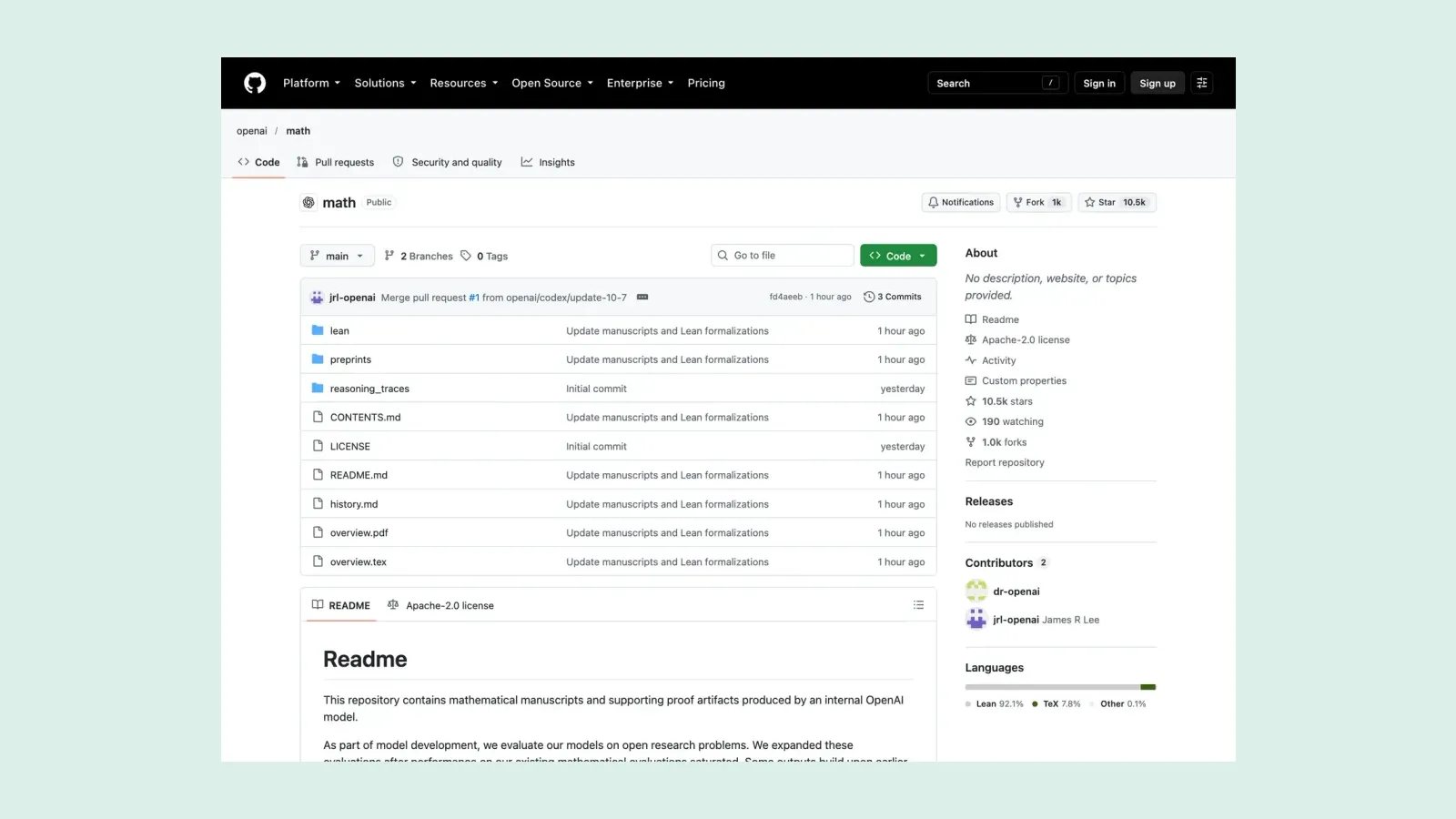
Task: Click the Search input field
Action: [x=997, y=83]
